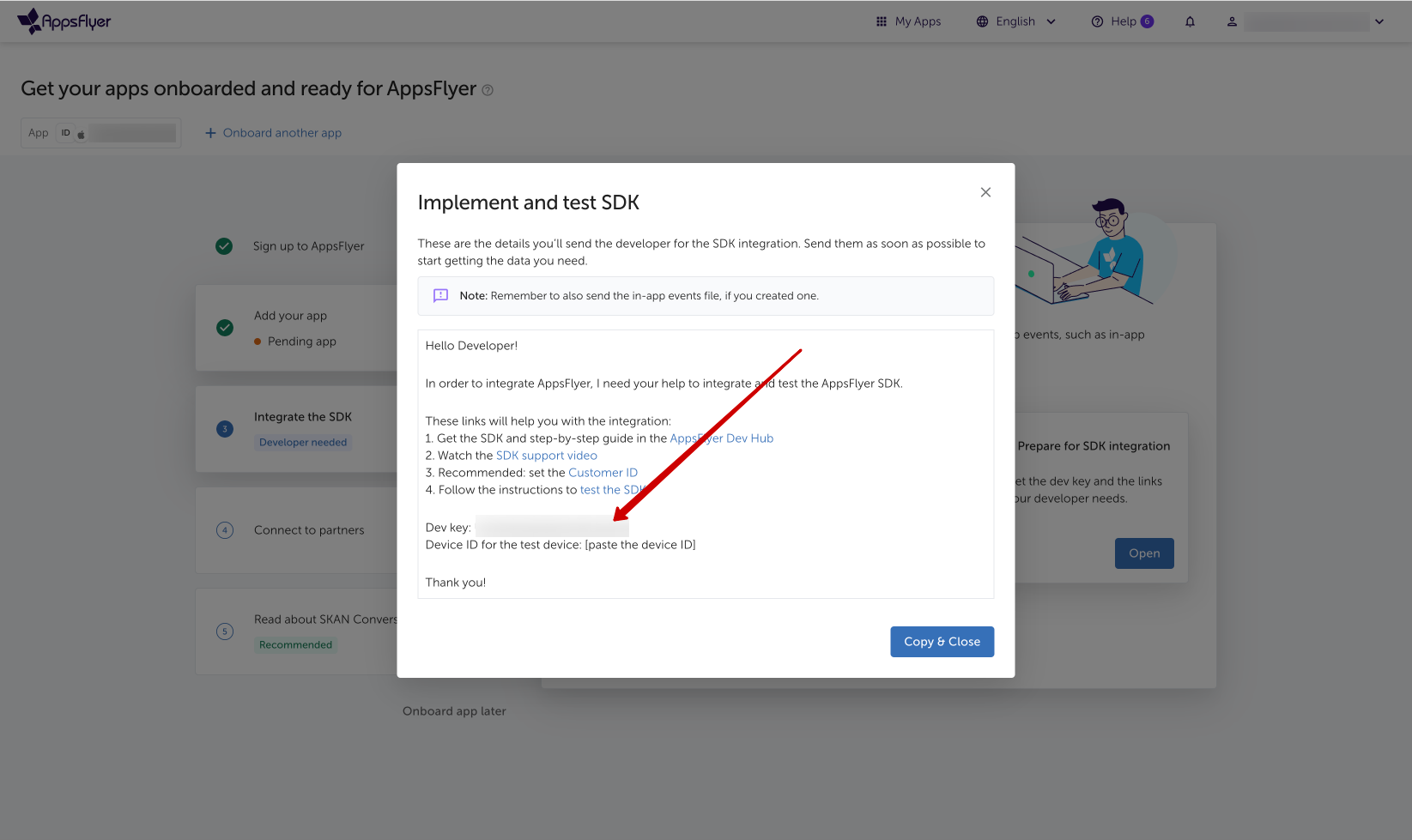Click the Copy & Close button

[x=942, y=642]
